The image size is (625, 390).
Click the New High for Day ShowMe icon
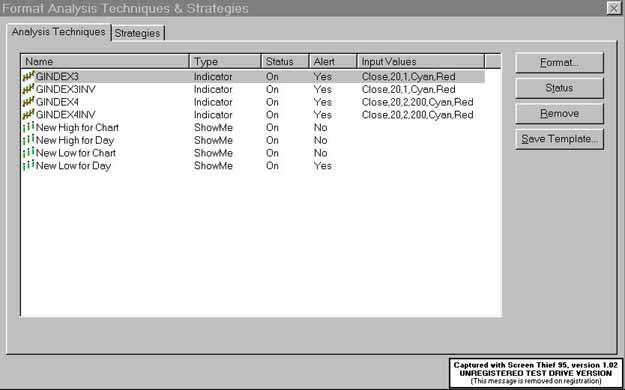click(x=28, y=140)
